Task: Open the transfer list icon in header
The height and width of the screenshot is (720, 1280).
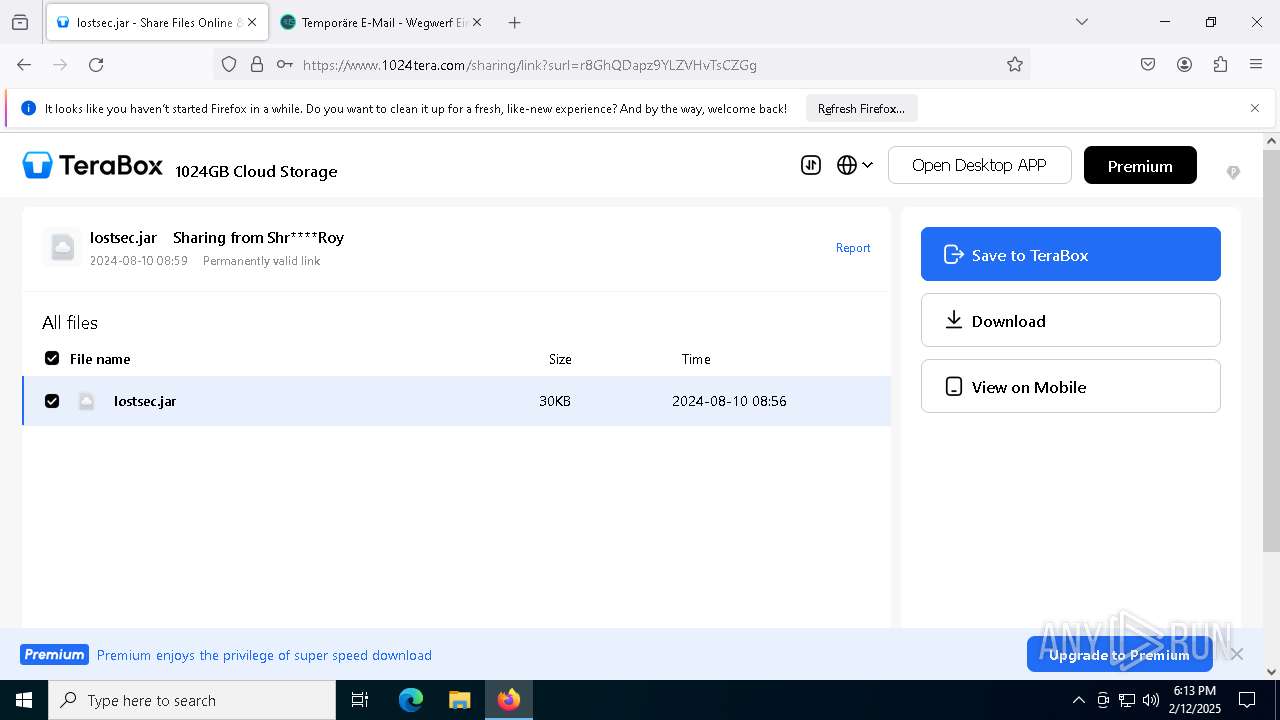Action: [x=811, y=165]
